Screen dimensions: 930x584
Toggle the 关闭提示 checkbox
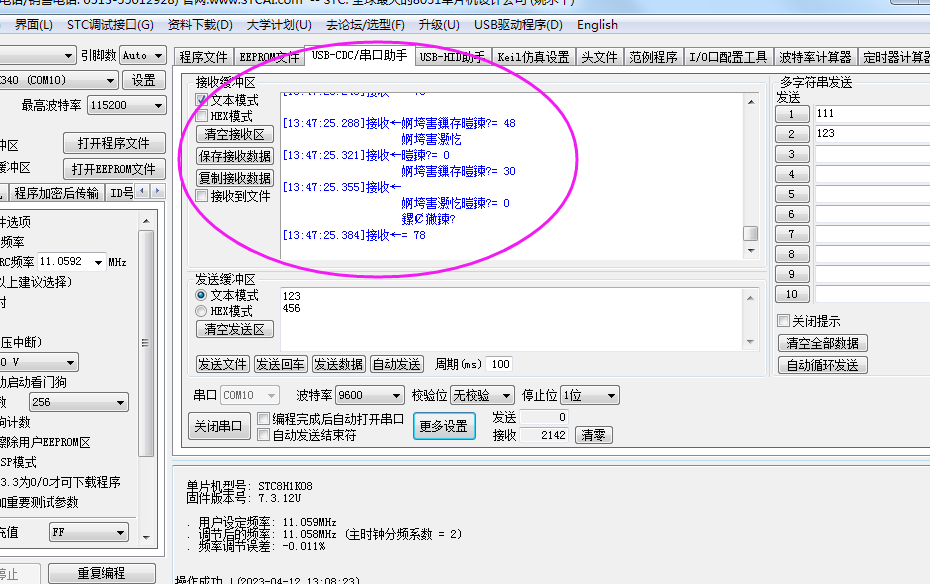point(784,321)
